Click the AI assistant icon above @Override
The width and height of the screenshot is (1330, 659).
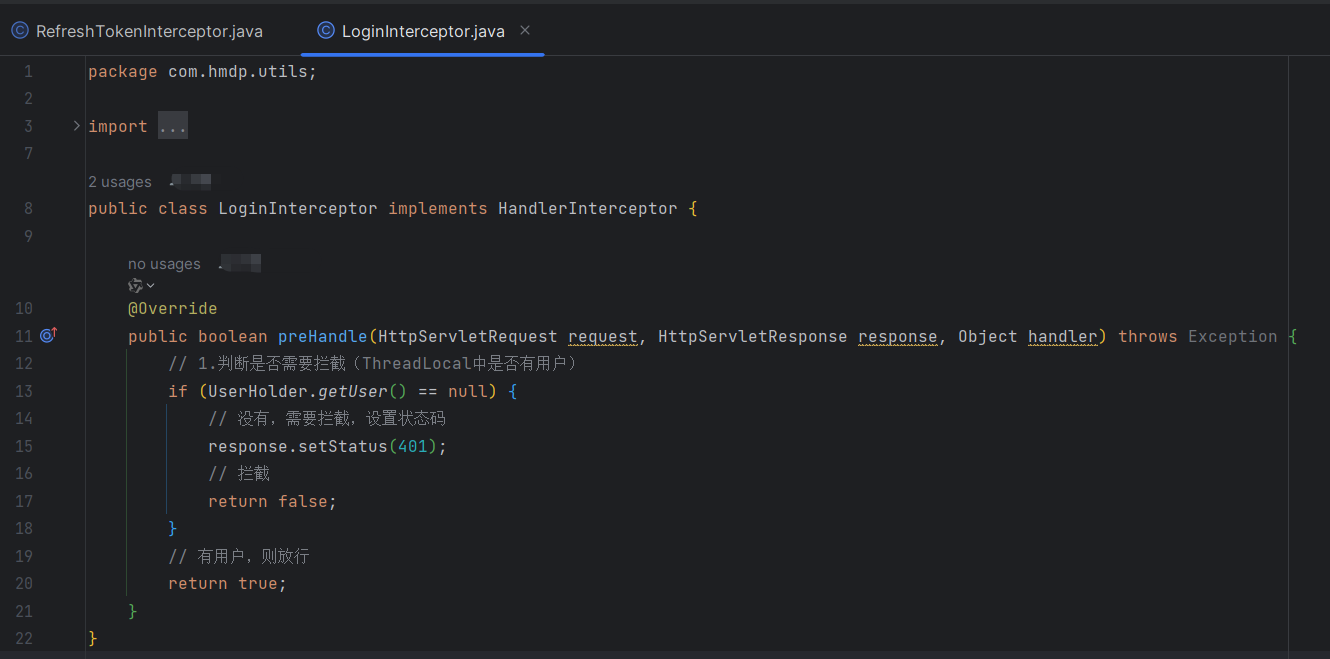135,286
